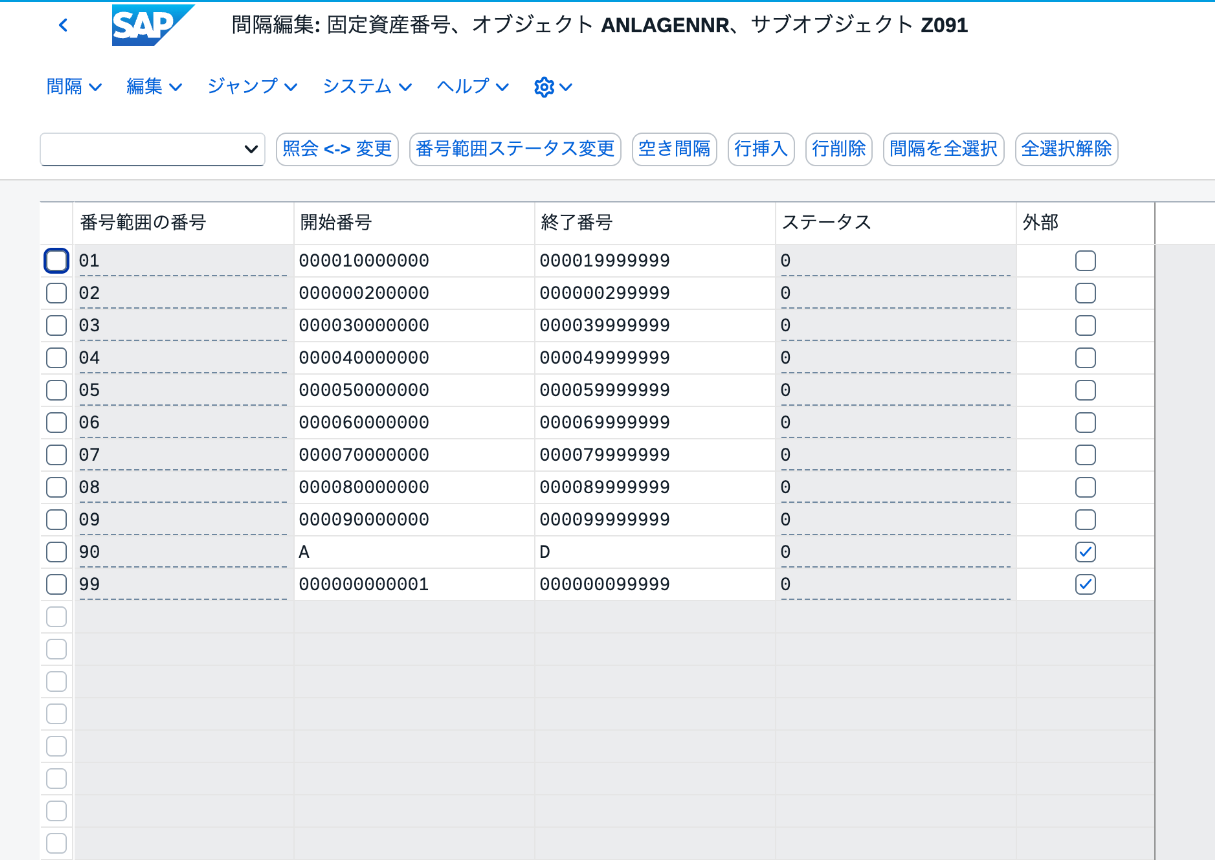Select row 03 with its row checkbox
Viewport: 1215px width, 860px height.
pyautogui.click(x=57, y=326)
